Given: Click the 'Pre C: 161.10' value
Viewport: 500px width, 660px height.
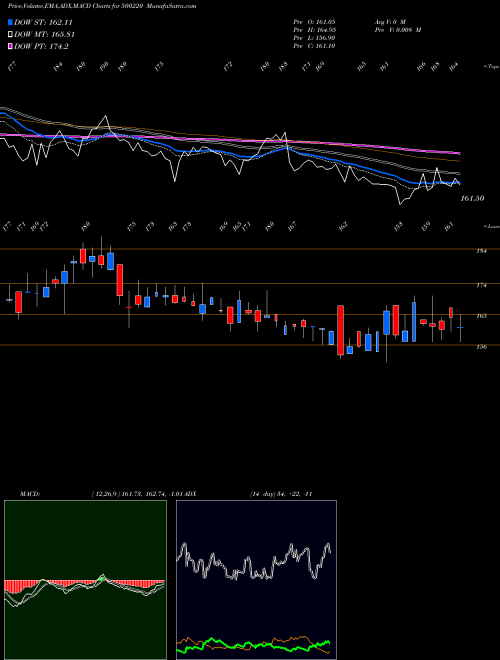Looking at the screenshot, I should tap(314, 46).
